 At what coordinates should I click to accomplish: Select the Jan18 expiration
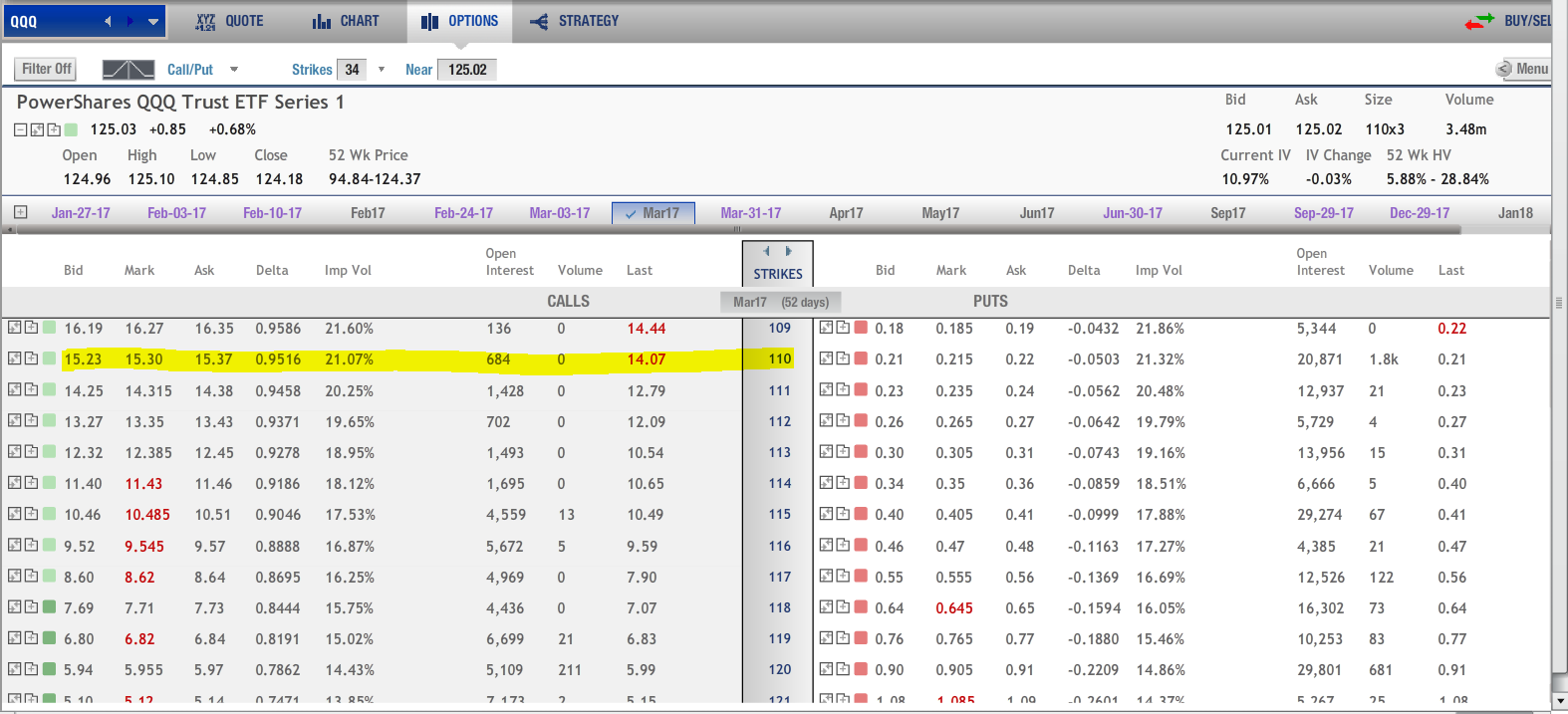1515,213
